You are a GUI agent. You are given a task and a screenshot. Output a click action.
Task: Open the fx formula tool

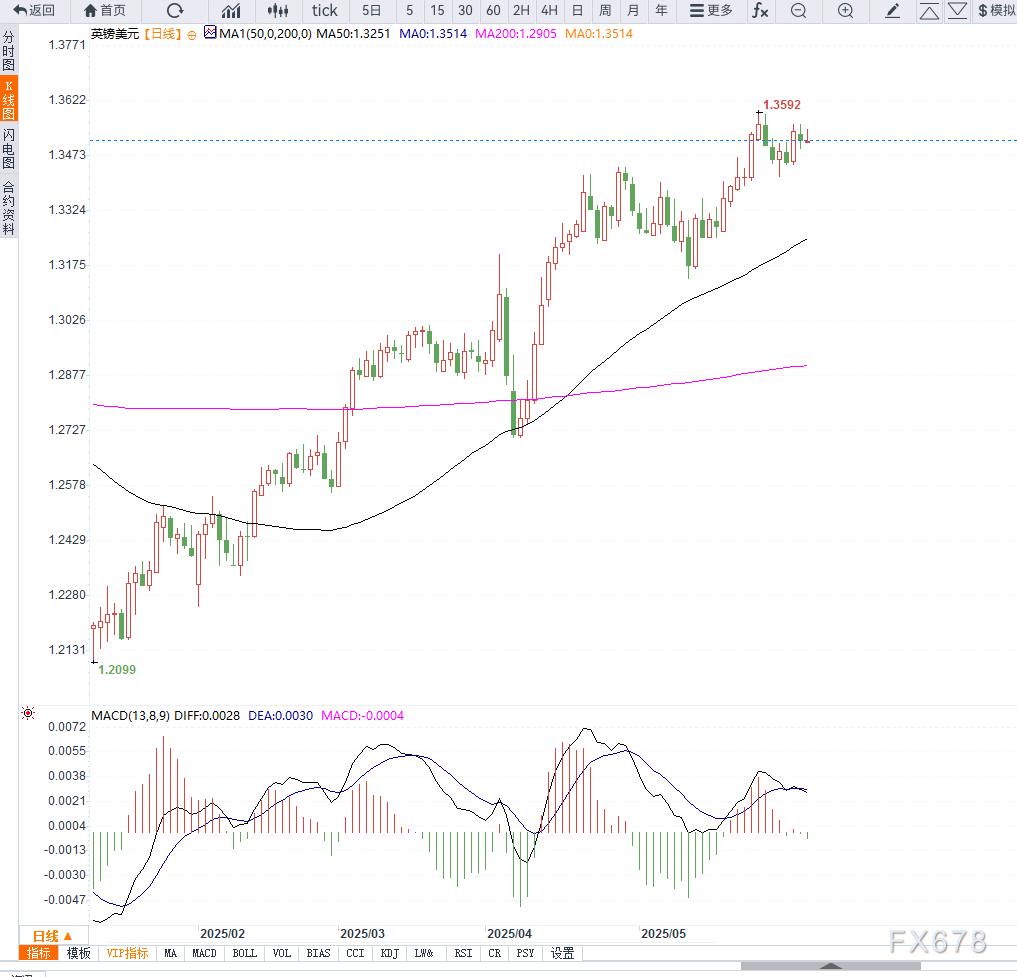pos(760,11)
